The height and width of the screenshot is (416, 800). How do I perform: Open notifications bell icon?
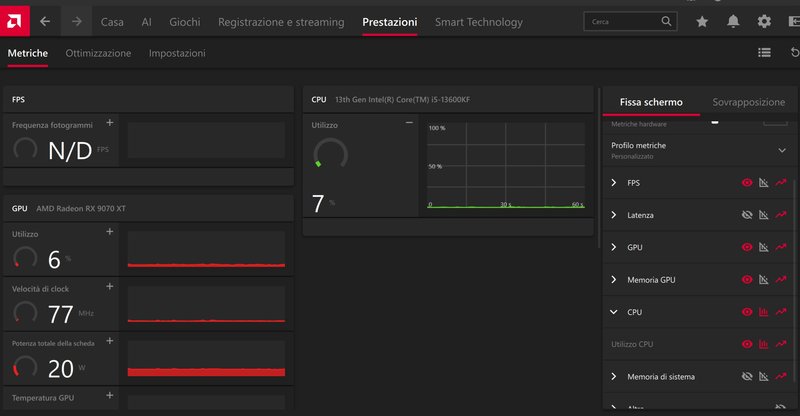click(x=733, y=21)
